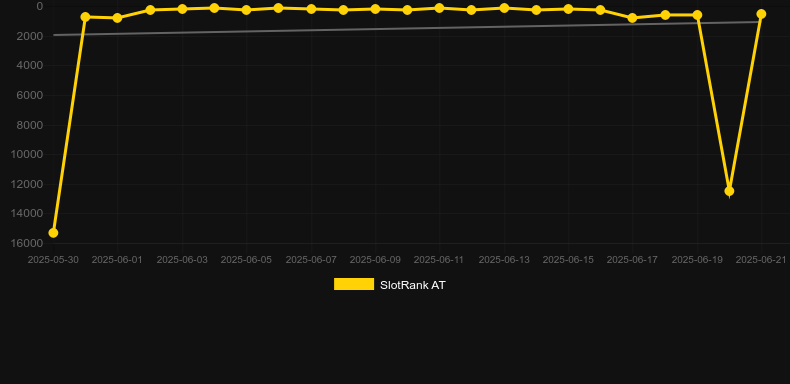Click the data point above 2025-06-19

697,15
